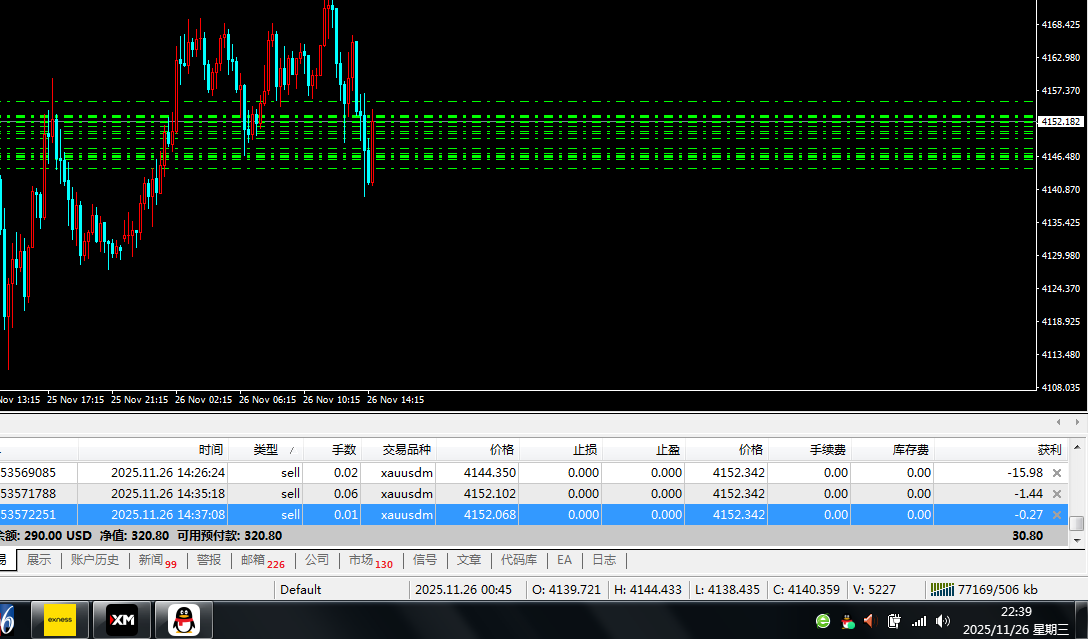Launch QQ penguin icon in taskbar
Screen dimensions: 1088x639
pos(183,621)
